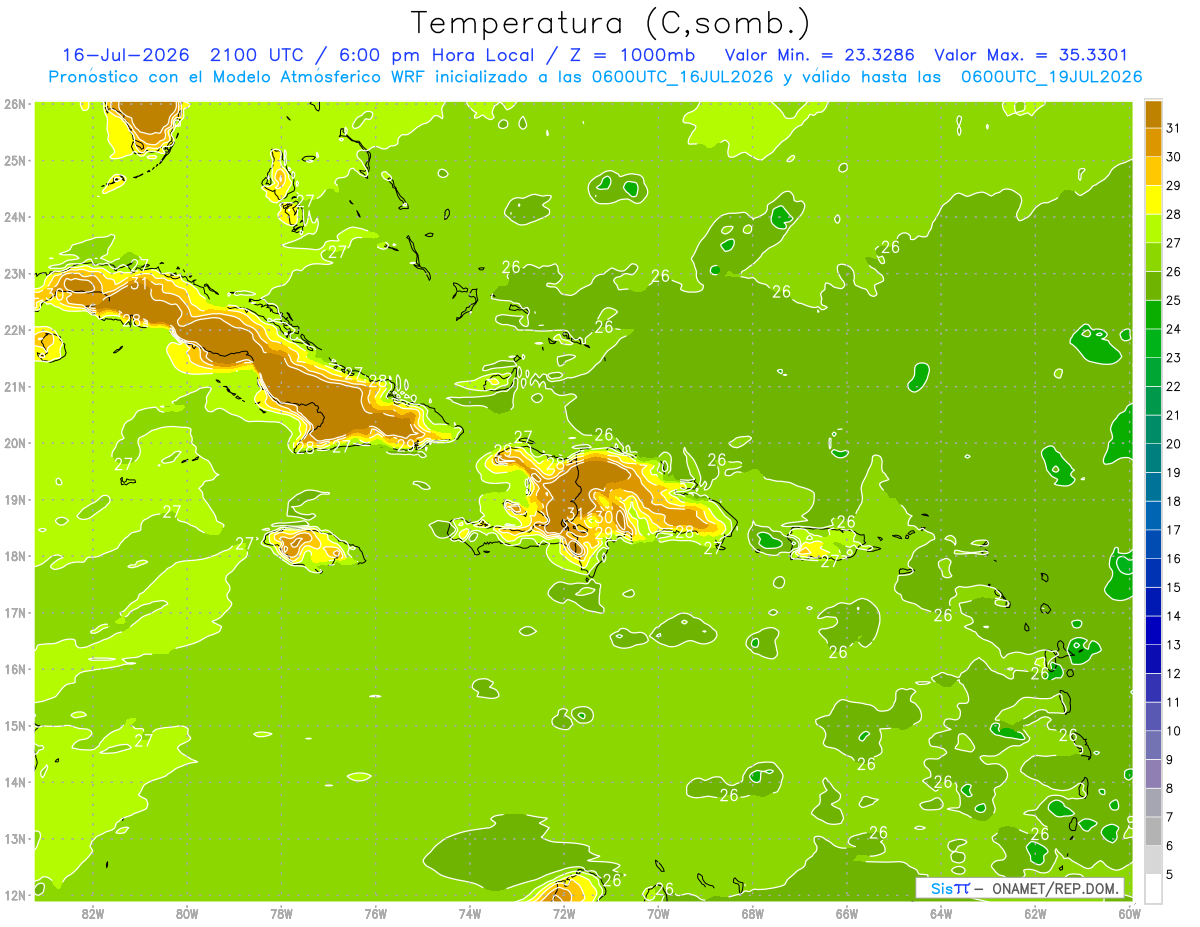Click the 74W longitude axis label
This screenshot has height=927, width=1200.
(469, 913)
